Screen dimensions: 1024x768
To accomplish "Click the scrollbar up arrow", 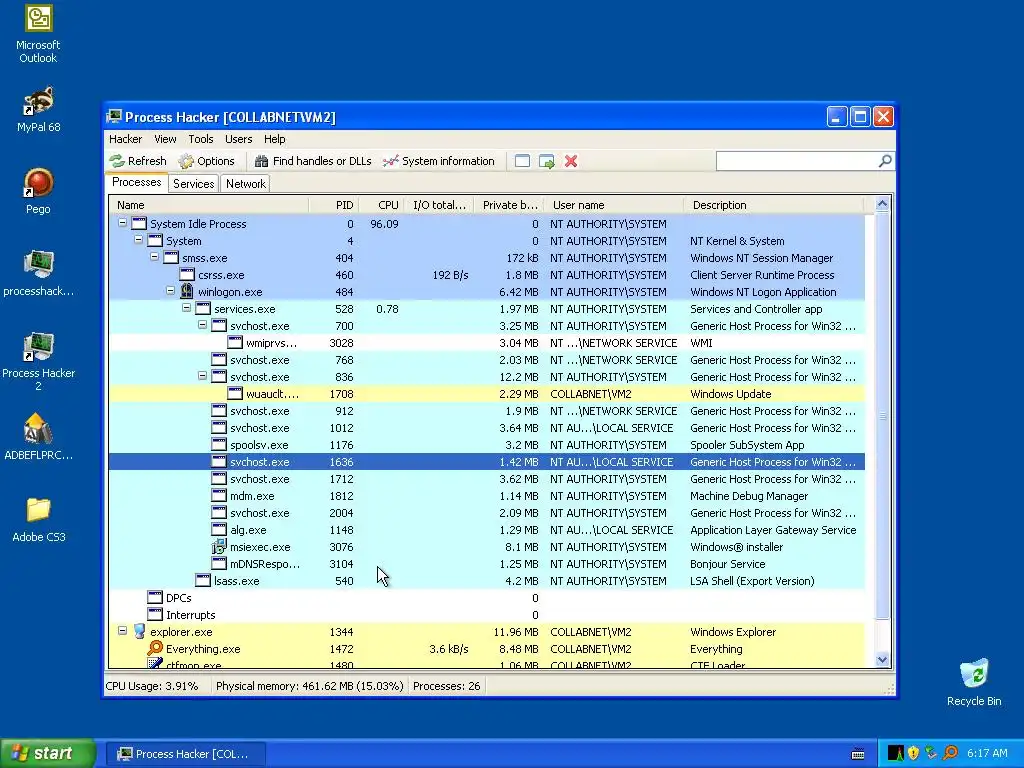I will point(882,204).
